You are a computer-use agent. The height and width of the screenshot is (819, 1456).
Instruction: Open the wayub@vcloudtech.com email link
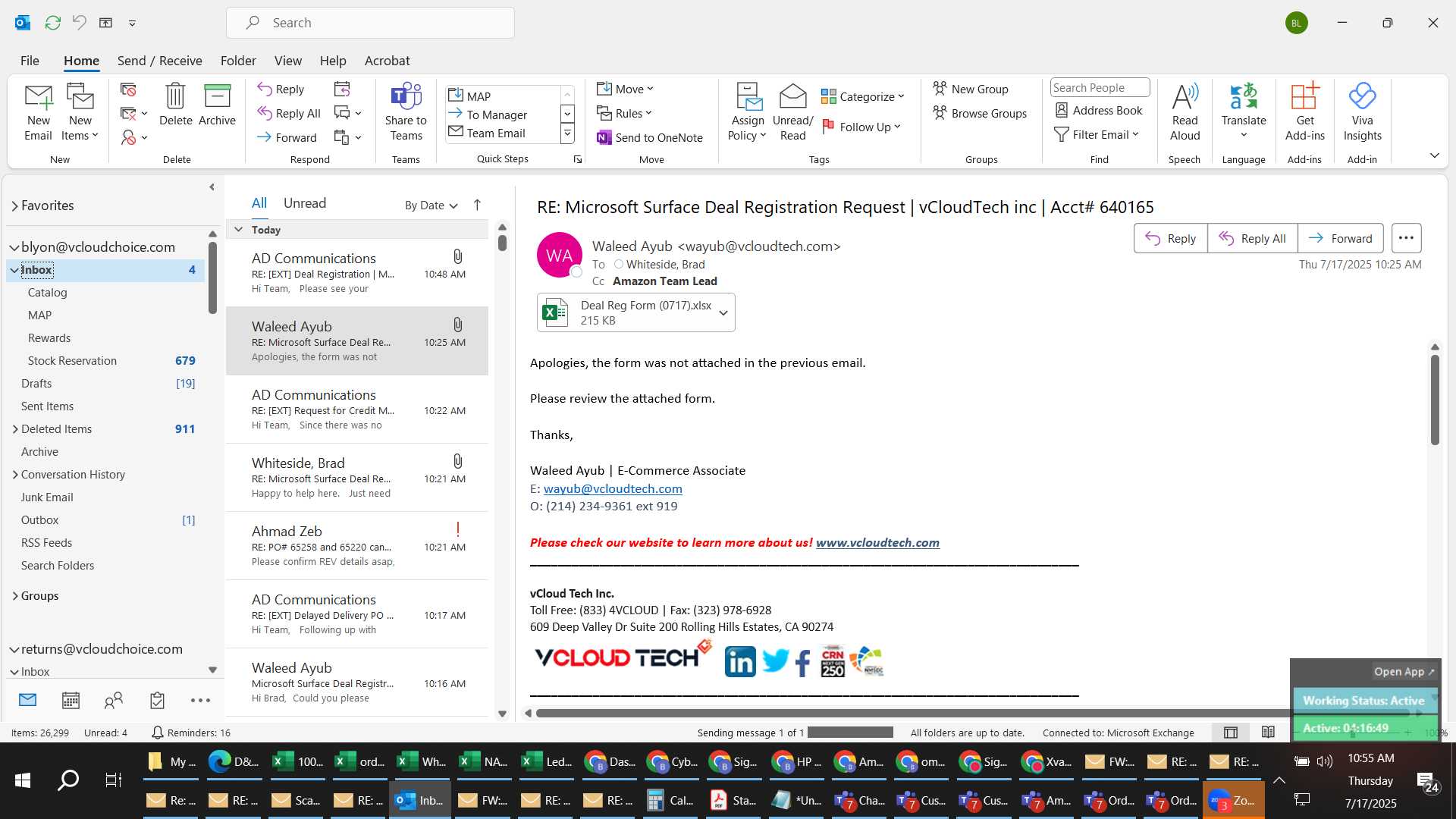tap(613, 489)
